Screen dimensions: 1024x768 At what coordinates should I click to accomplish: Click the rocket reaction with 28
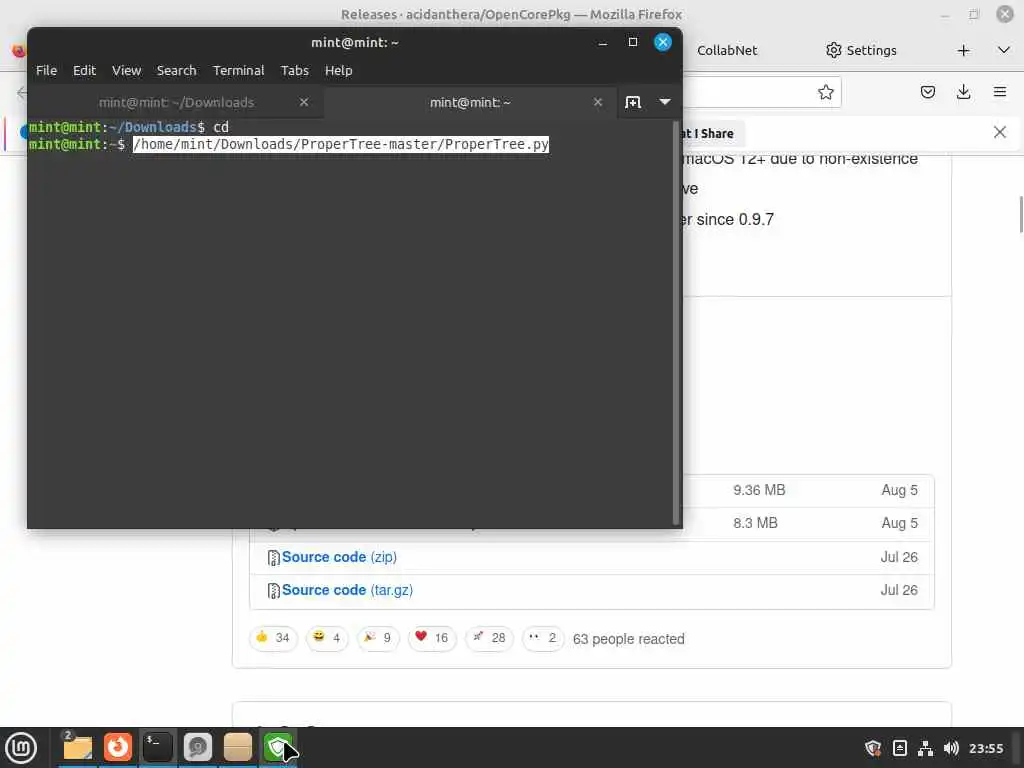[x=489, y=638]
